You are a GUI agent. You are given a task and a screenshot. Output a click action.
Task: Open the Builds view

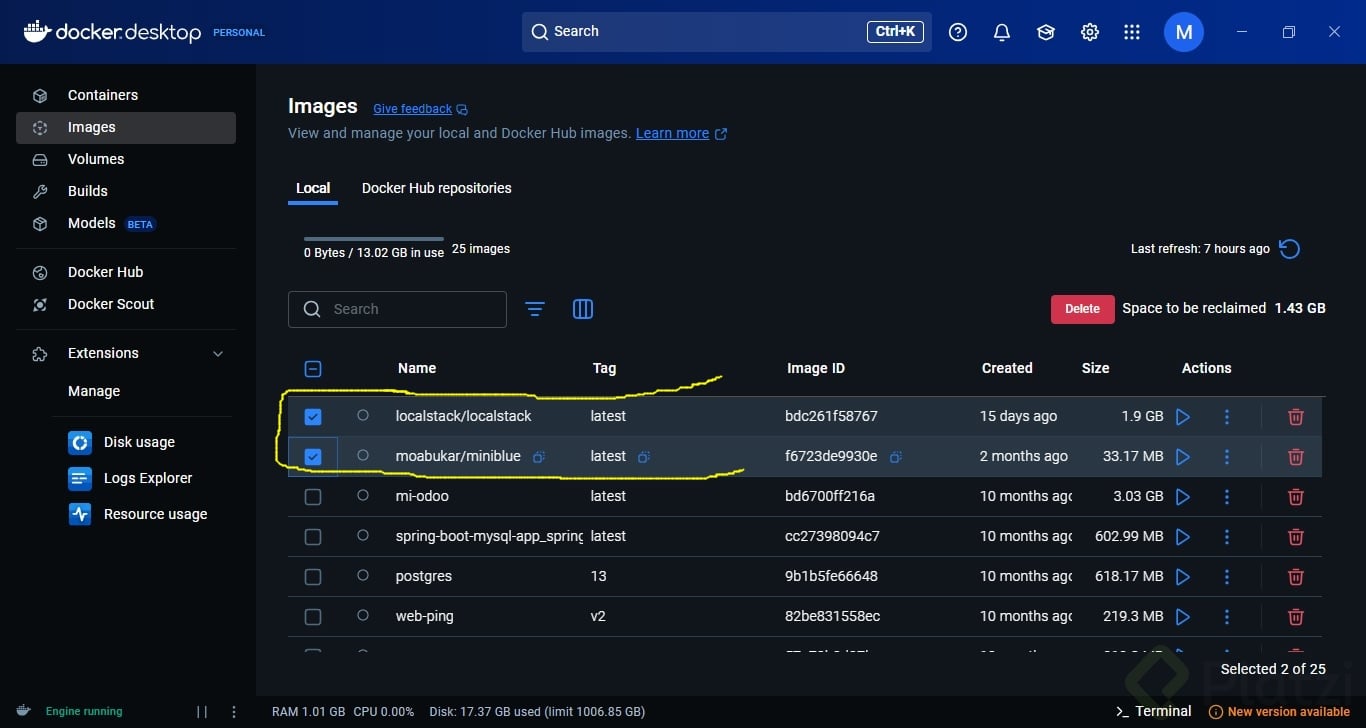tap(126, 191)
